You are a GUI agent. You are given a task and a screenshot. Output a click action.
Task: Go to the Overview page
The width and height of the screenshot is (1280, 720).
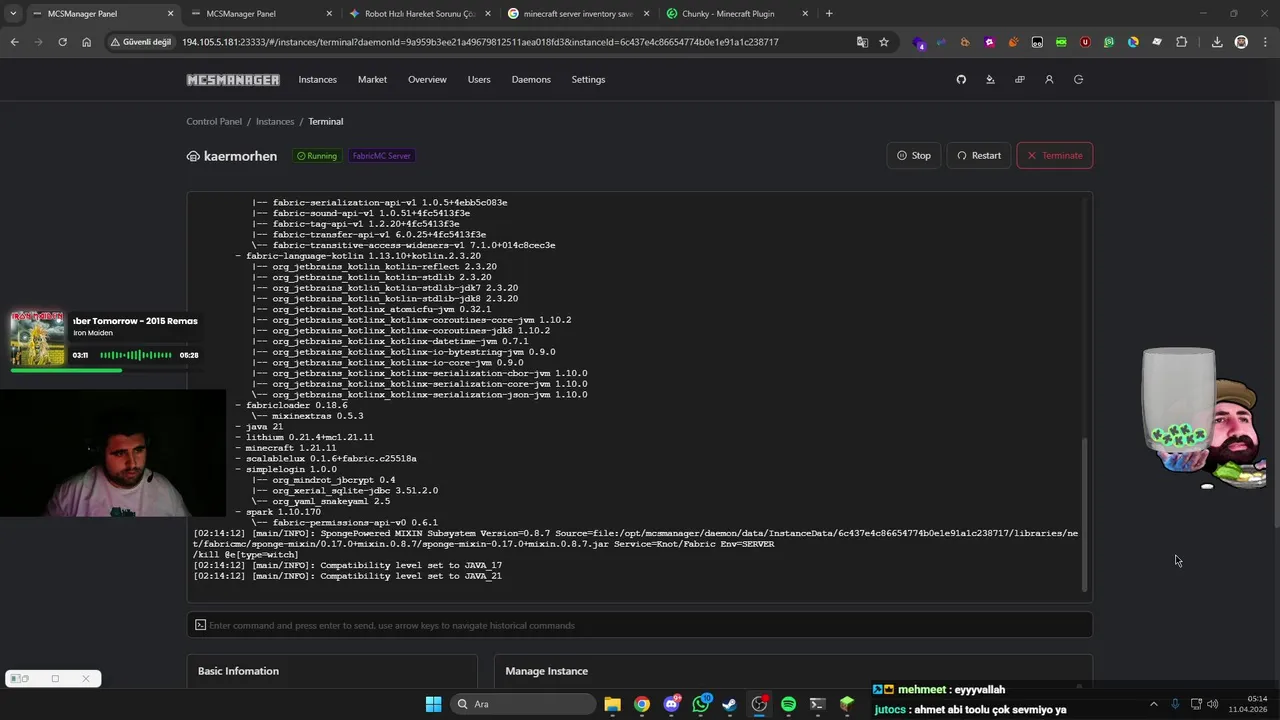[427, 80]
